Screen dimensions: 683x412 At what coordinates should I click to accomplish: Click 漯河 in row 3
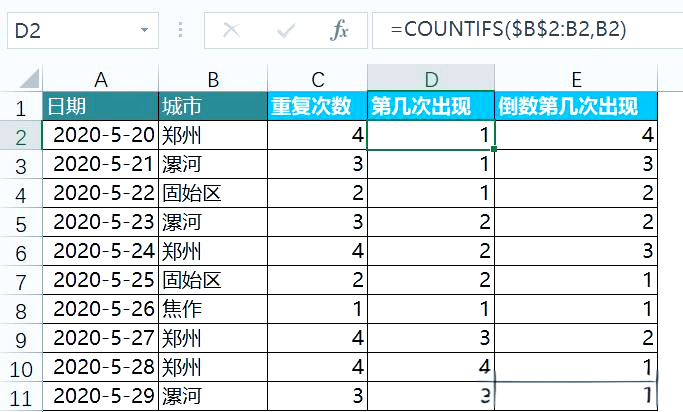coord(213,164)
